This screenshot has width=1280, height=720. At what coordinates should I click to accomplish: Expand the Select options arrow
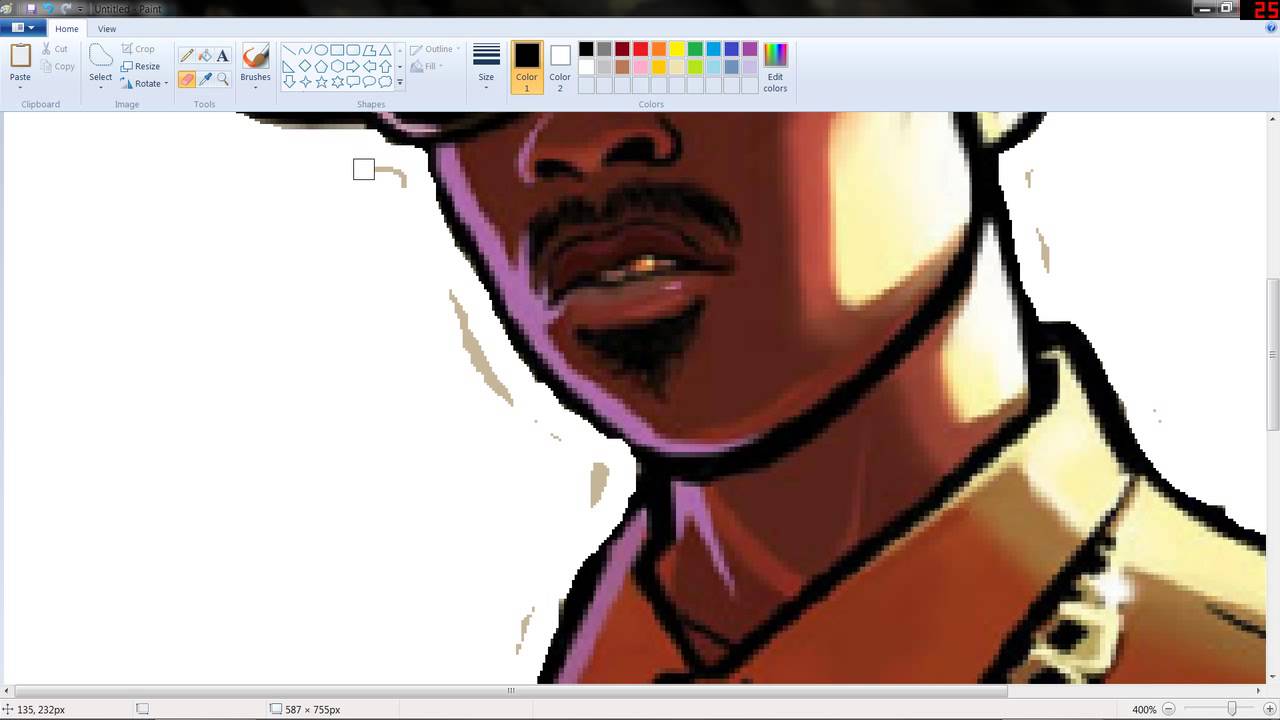[101, 87]
